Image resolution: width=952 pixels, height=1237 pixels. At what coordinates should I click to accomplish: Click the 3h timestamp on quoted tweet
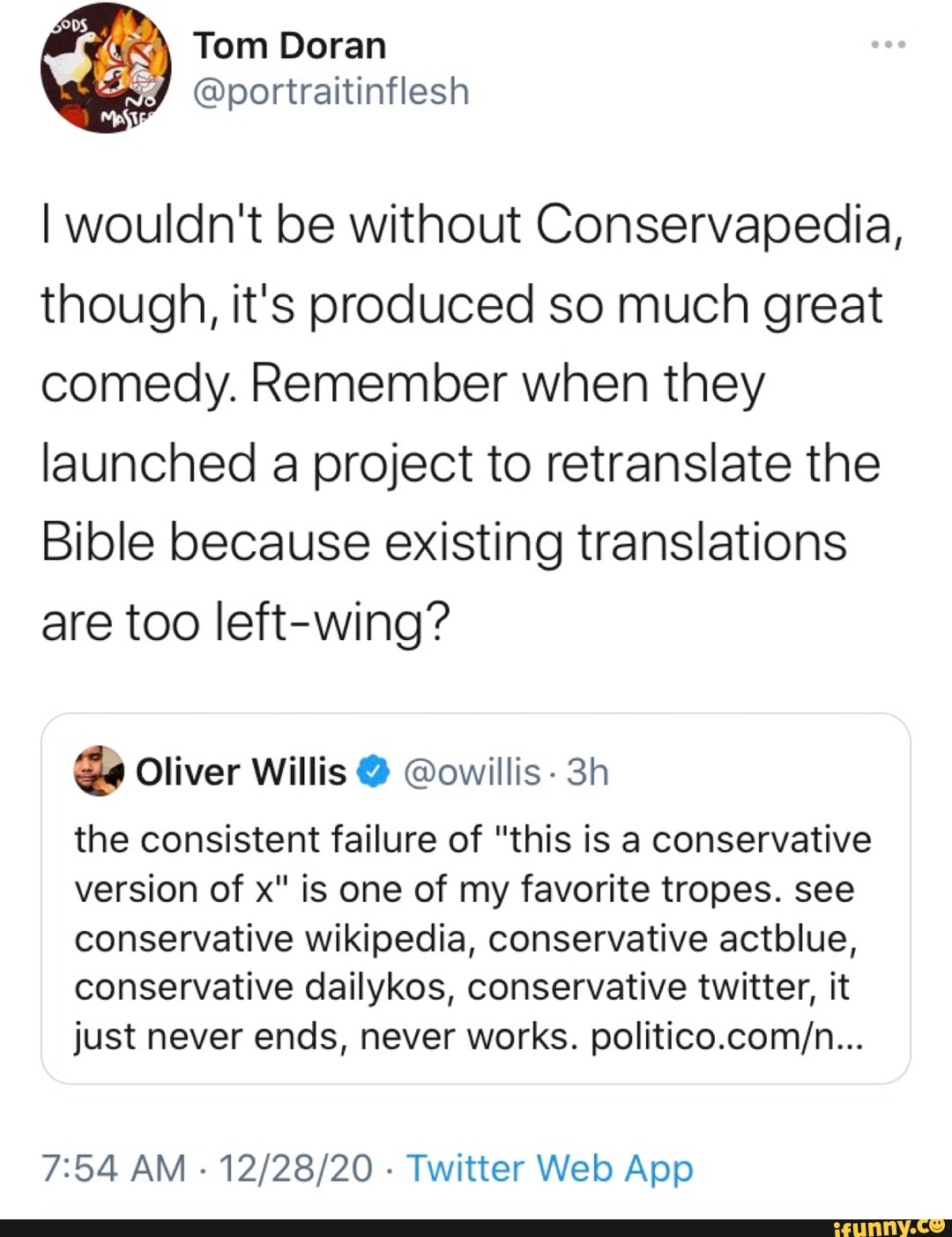(x=588, y=772)
